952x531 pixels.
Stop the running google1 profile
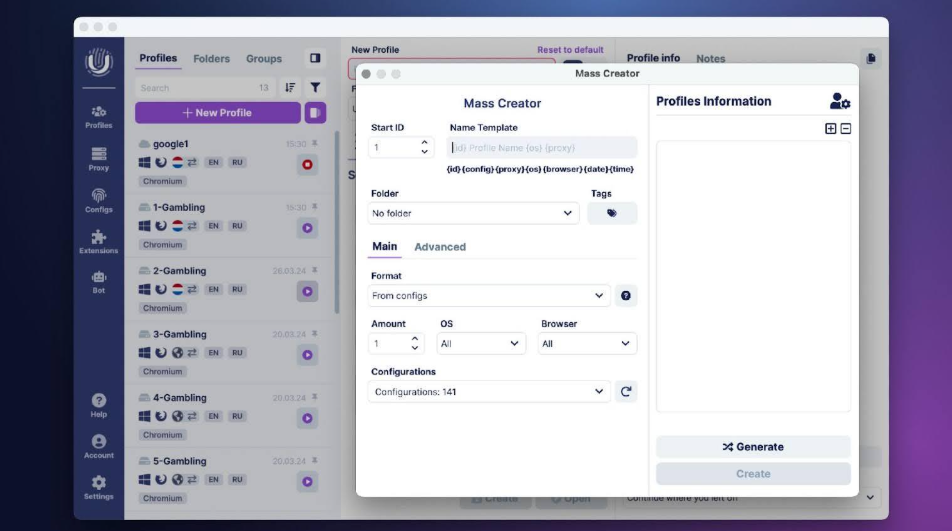pyautogui.click(x=308, y=164)
